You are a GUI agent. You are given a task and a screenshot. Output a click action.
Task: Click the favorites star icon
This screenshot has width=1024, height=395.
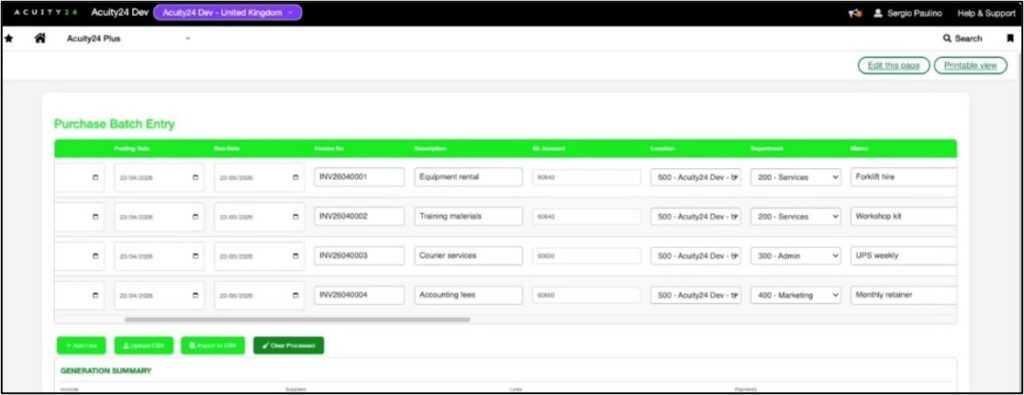tap(8, 39)
